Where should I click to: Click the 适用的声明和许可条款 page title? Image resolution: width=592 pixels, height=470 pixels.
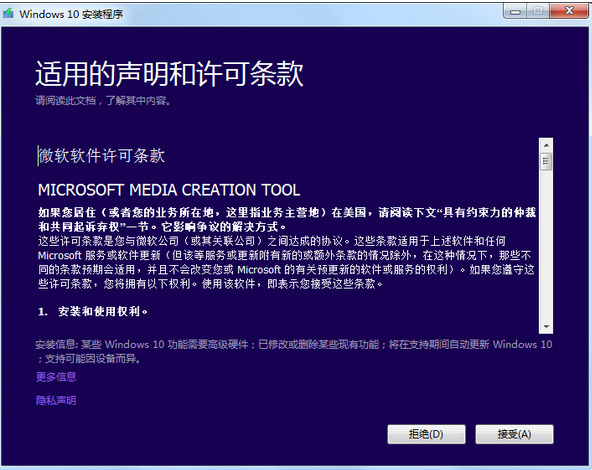(x=169, y=73)
